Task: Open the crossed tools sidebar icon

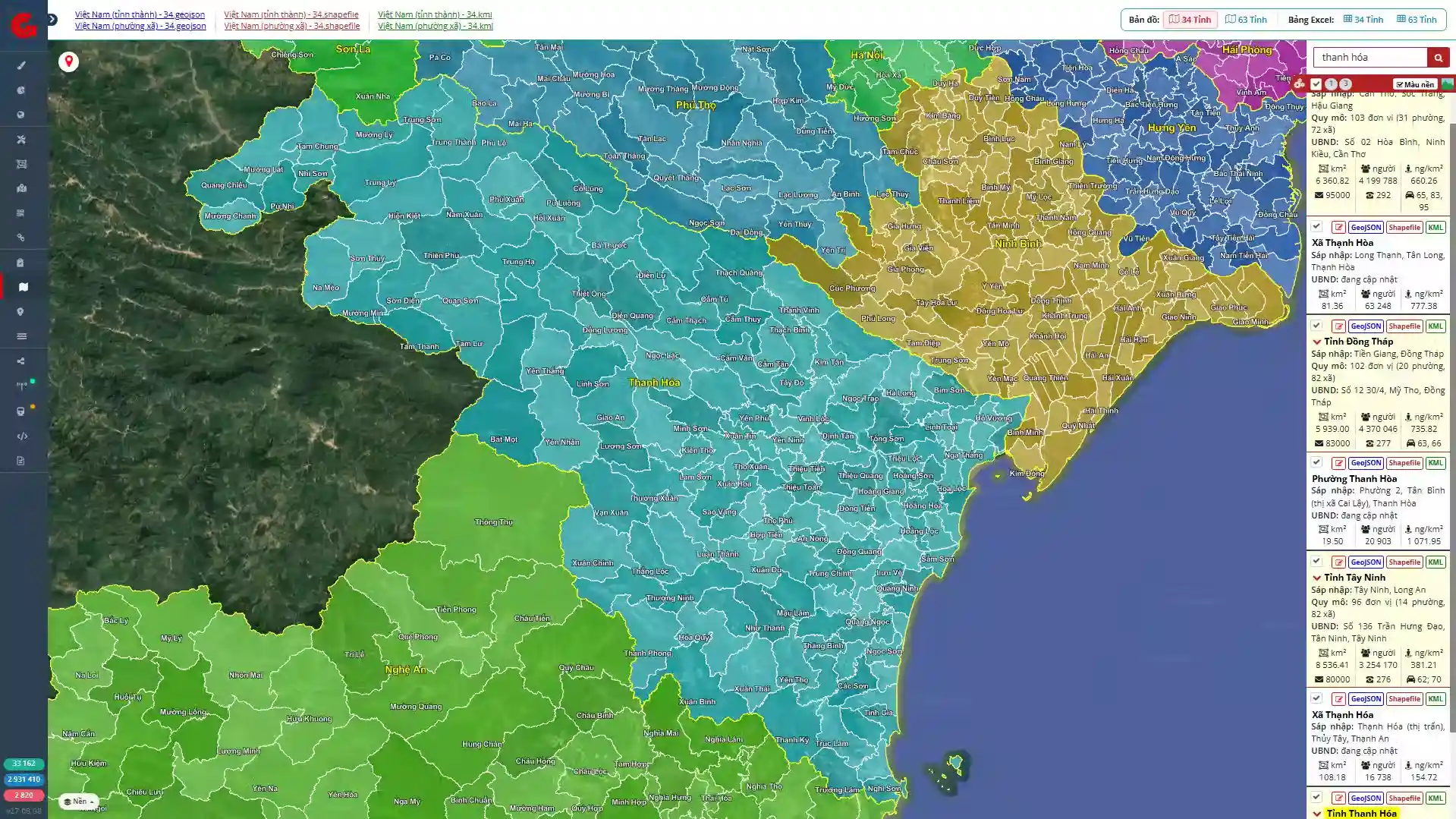Action: 21,140
